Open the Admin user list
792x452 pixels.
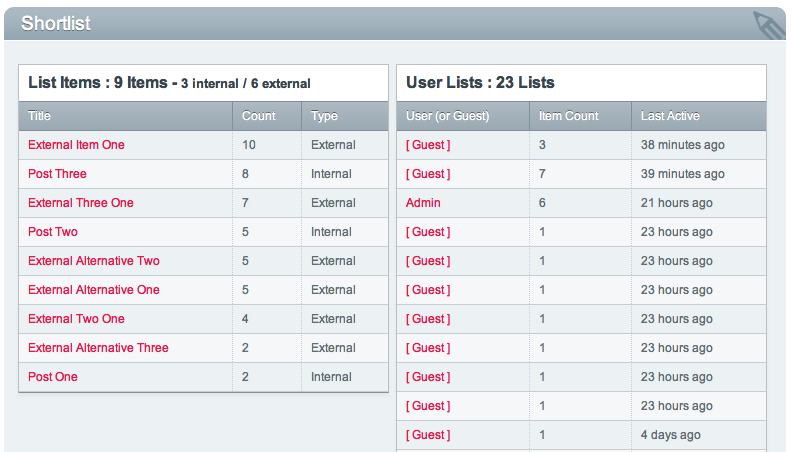click(423, 203)
